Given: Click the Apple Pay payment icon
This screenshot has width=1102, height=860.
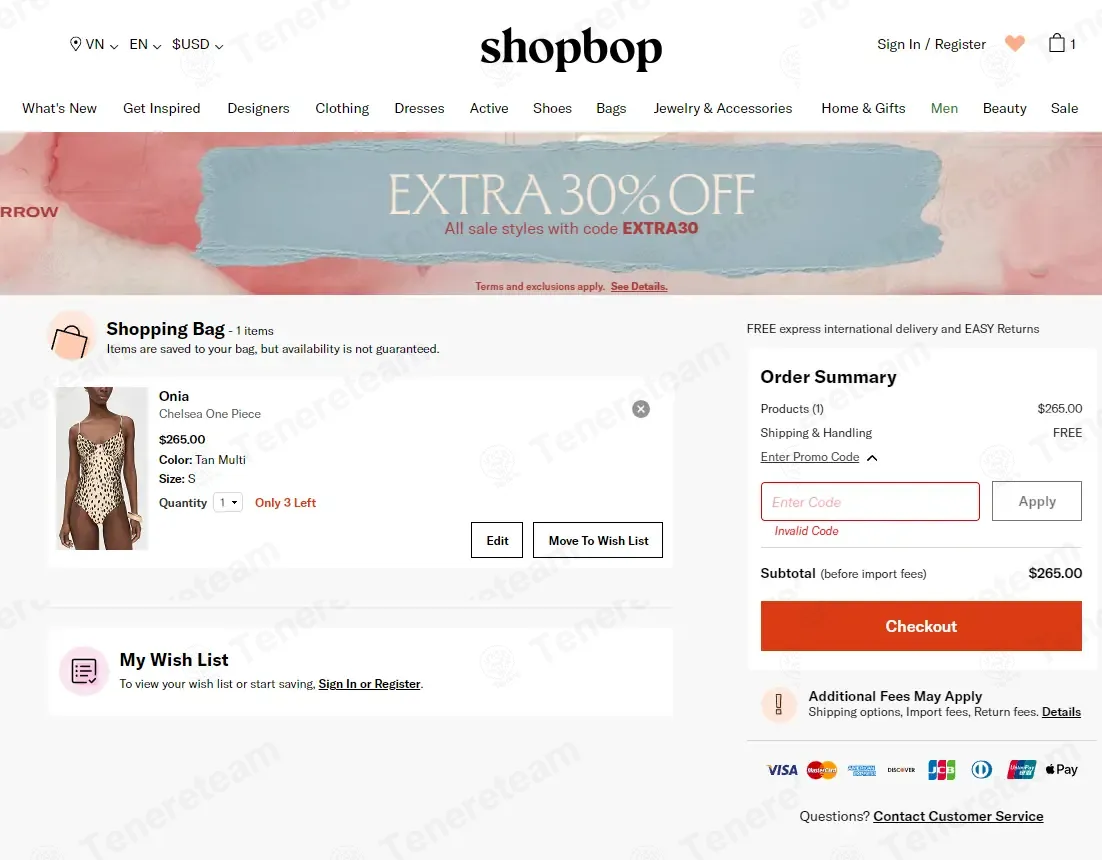Looking at the screenshot, I should pos(1061,769).
